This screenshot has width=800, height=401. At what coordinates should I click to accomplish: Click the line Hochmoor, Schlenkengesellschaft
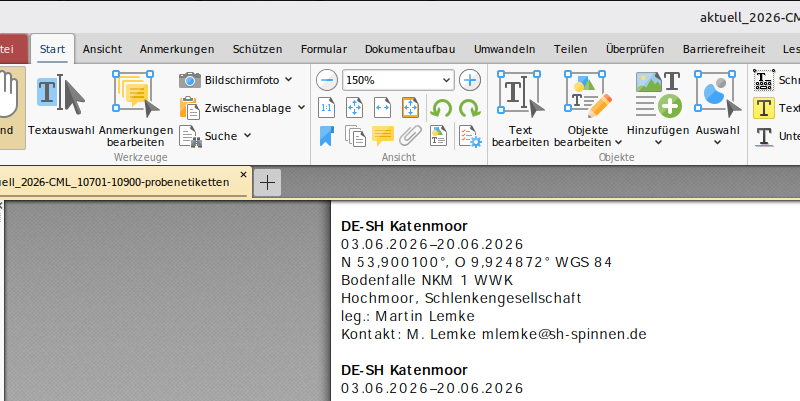(461, 298)
